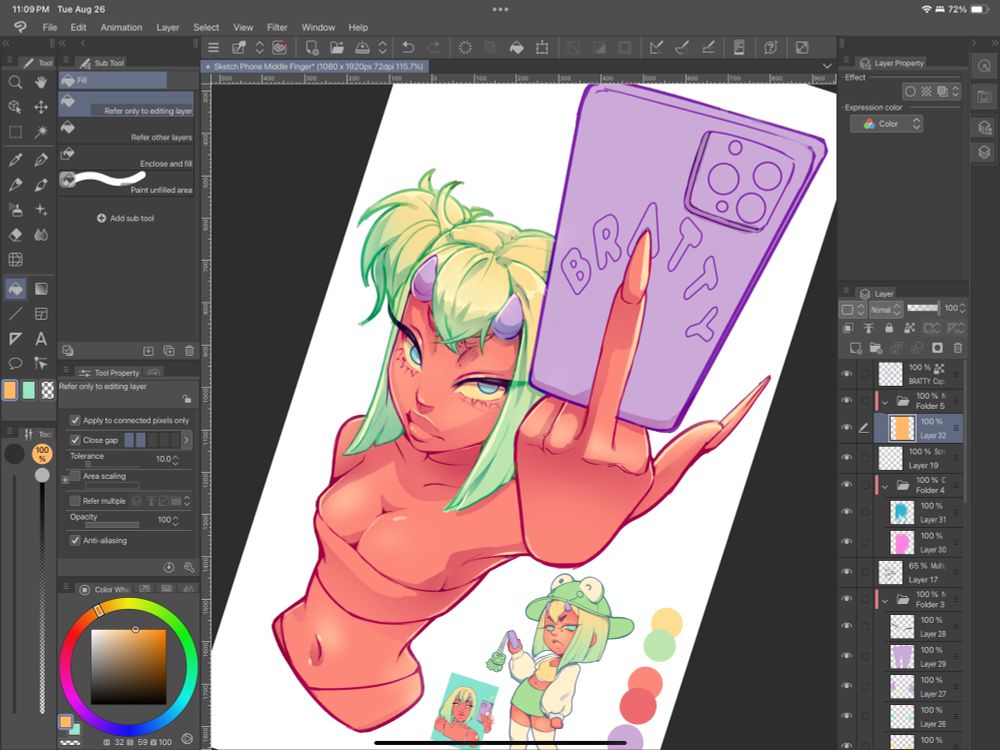Adjust the Tolerance value stepper

pyautogui.click(x=175, y=459)
